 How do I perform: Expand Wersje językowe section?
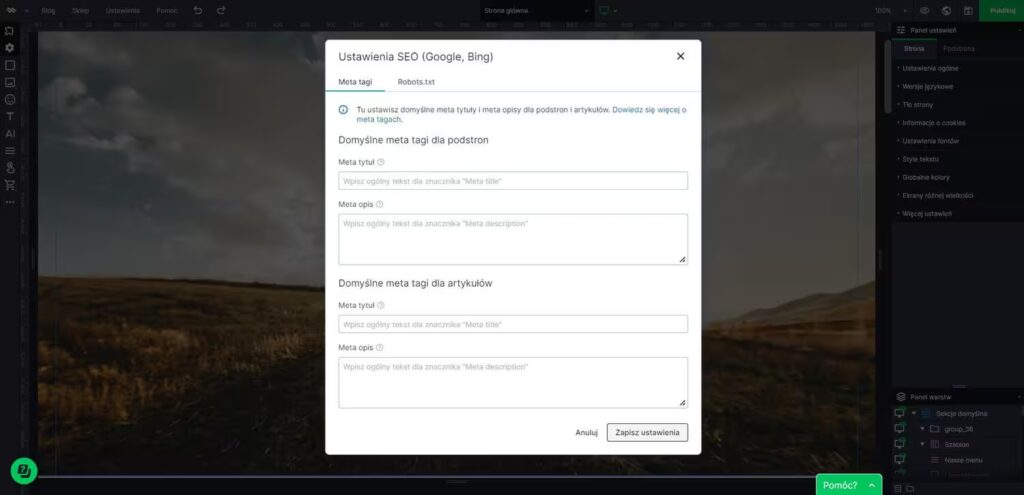(927, 86)
